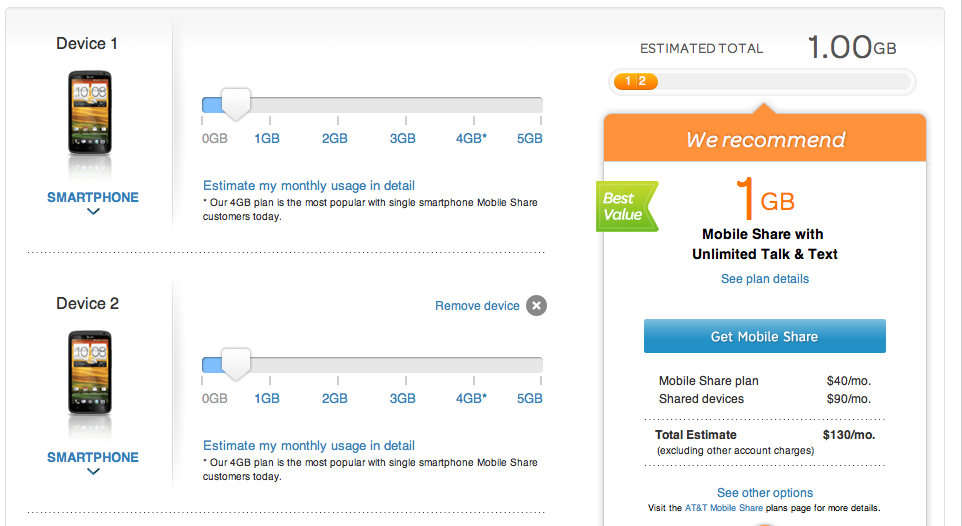Set Device 1 slider to 2GB mark
Image resolution: width=962 pixels, height=526 pixels.
coord(335,105)
